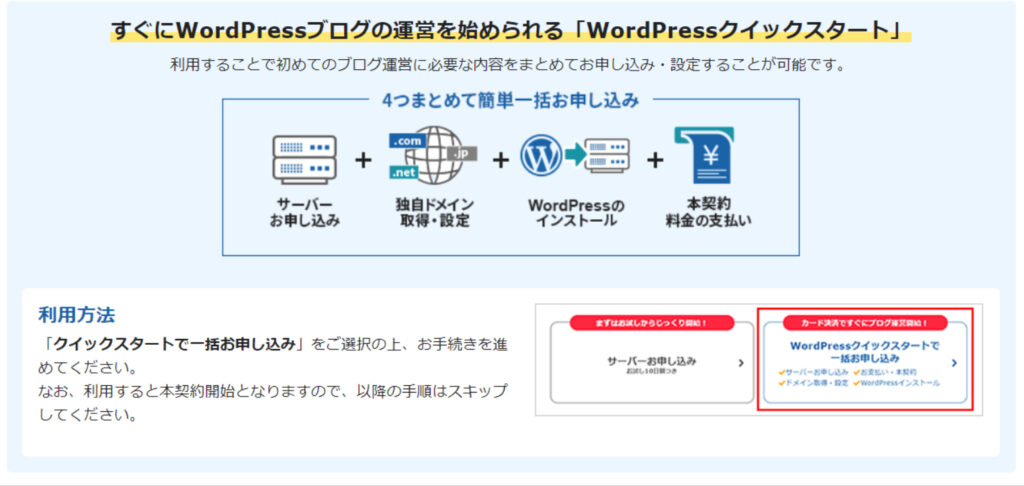Click the WordPressインストール checklist item
1024x486 pixels.
pos(896,383)
